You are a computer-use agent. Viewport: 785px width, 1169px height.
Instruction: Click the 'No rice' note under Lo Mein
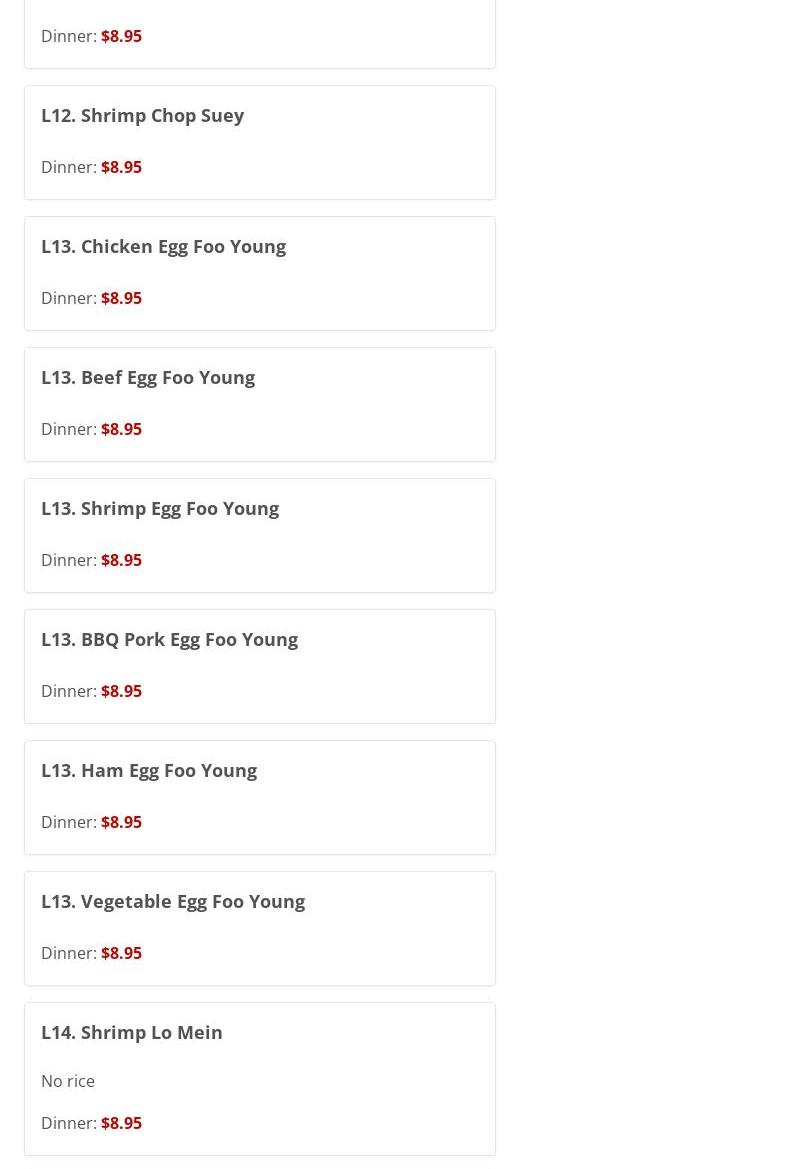[68, 1081]
